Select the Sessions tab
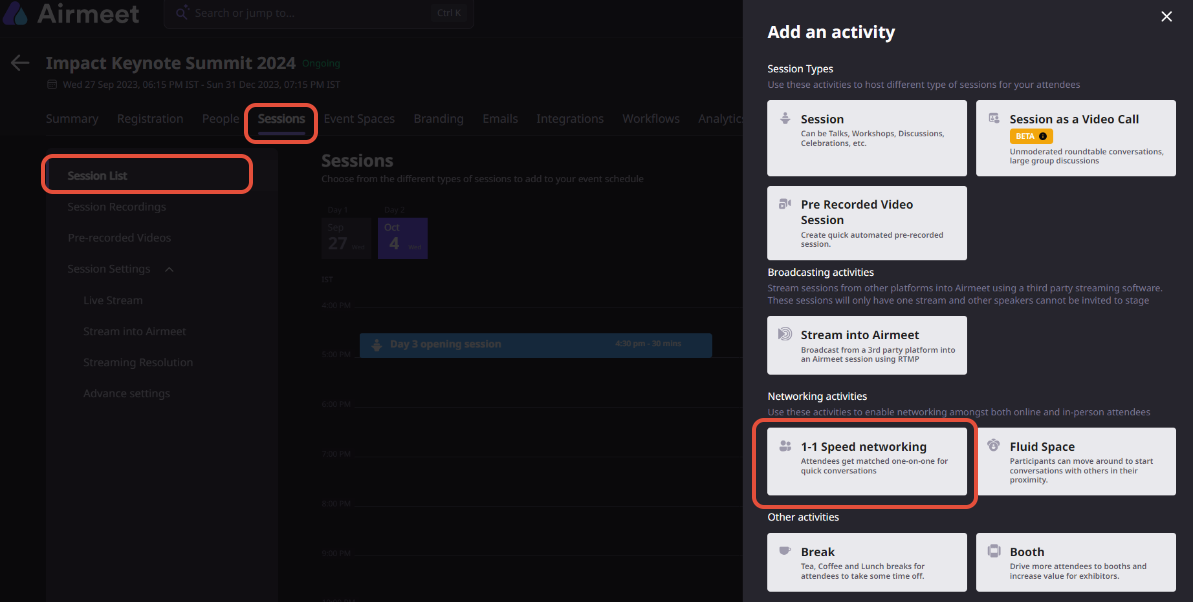Viewport: 1193px width, 602px height. tap(281, 119)
